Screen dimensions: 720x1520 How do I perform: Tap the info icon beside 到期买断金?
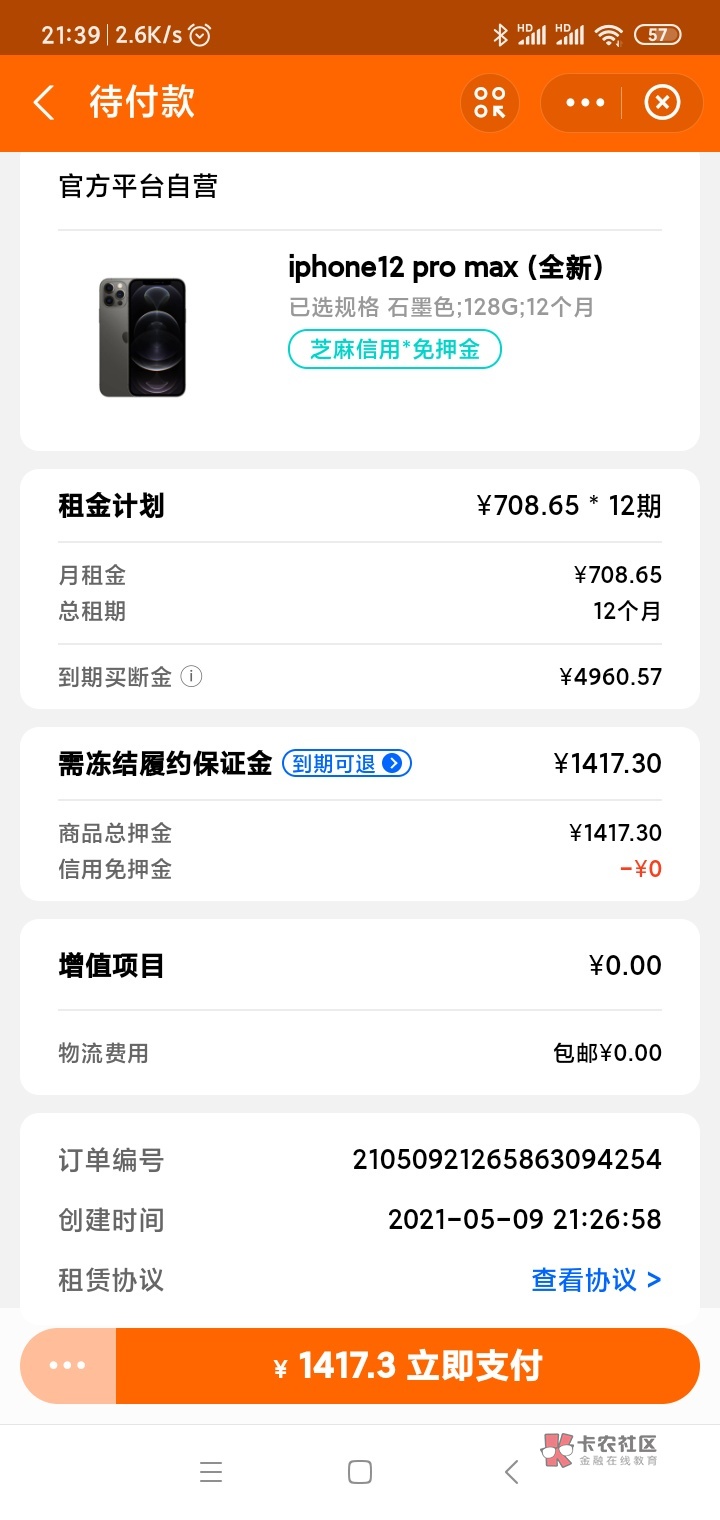point(191,677)
